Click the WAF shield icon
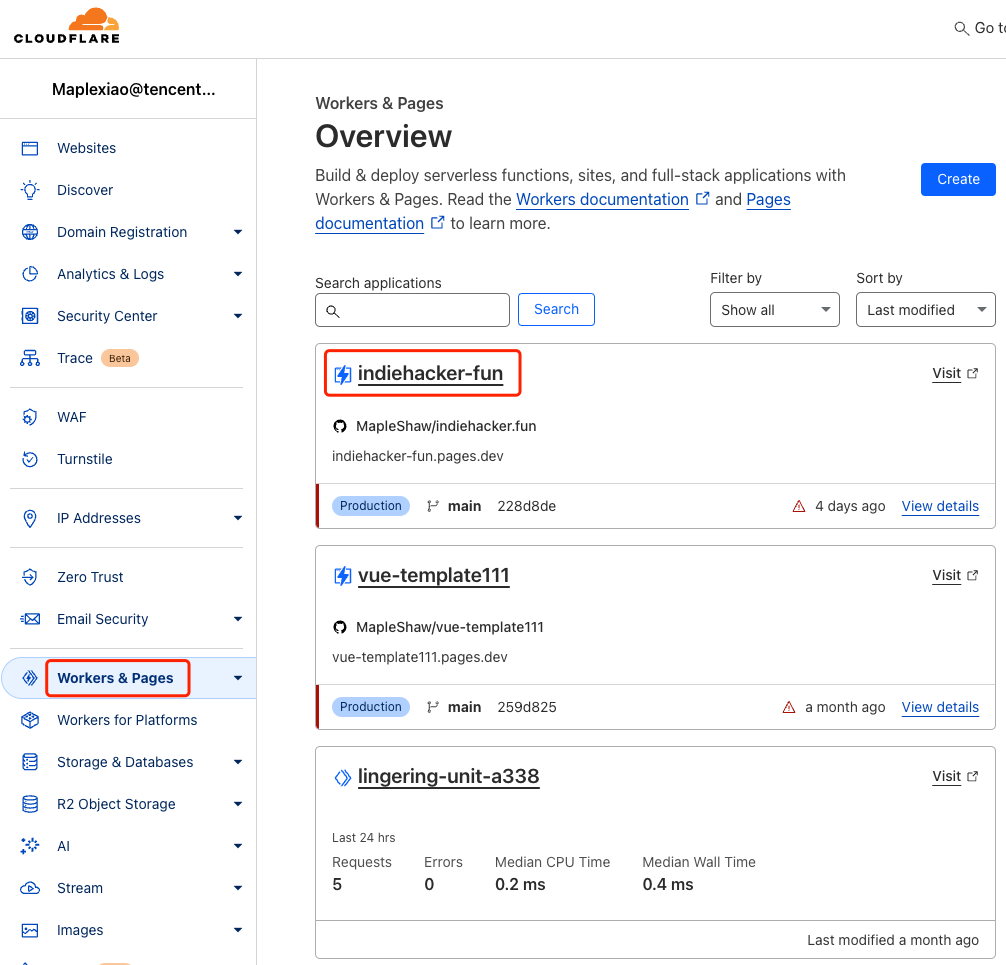 pos(28,417)
